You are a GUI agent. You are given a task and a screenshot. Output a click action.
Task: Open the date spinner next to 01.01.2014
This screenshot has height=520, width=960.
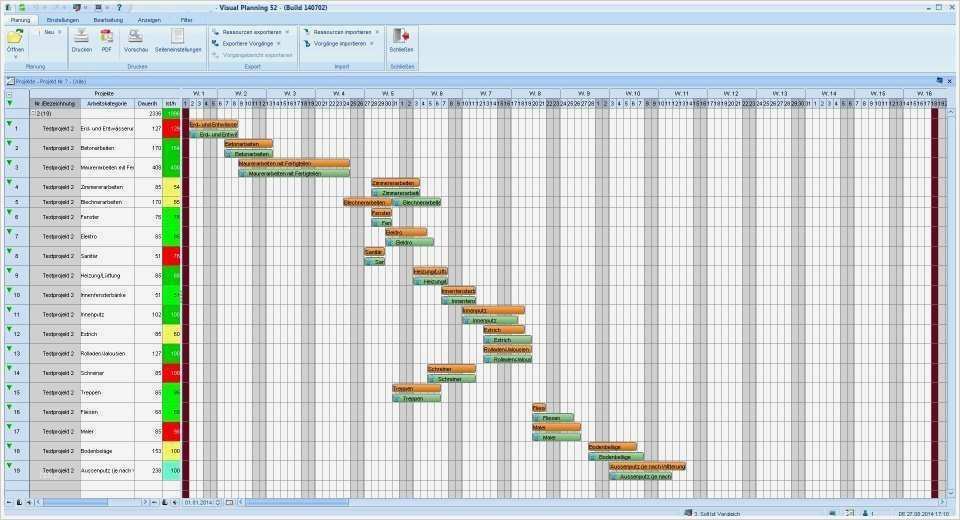tap(219, 502)
